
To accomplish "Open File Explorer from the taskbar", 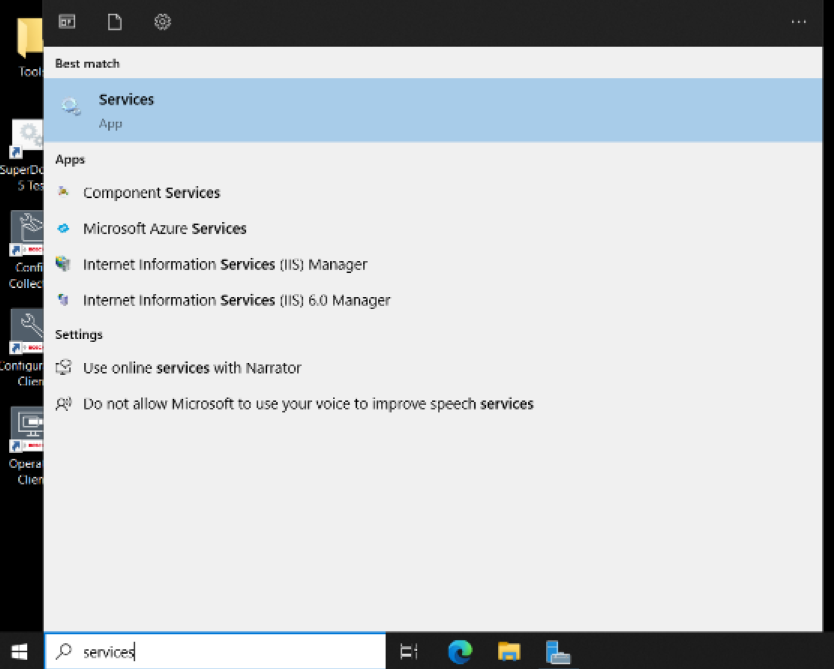I will 509,652.
